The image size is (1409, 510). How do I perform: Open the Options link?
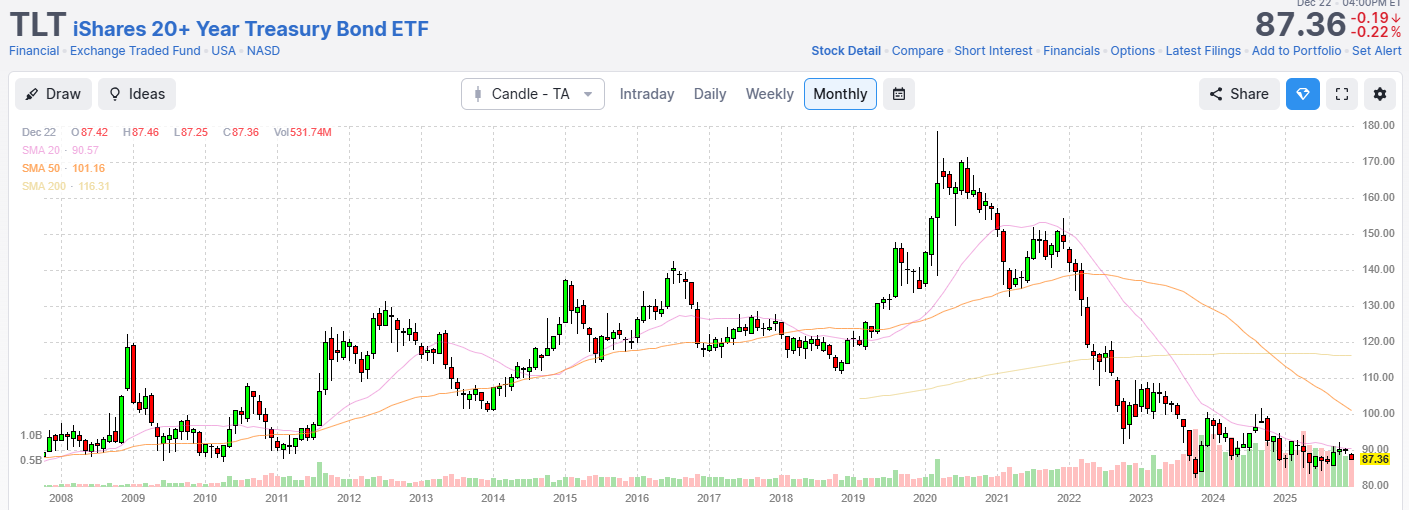1132,51
